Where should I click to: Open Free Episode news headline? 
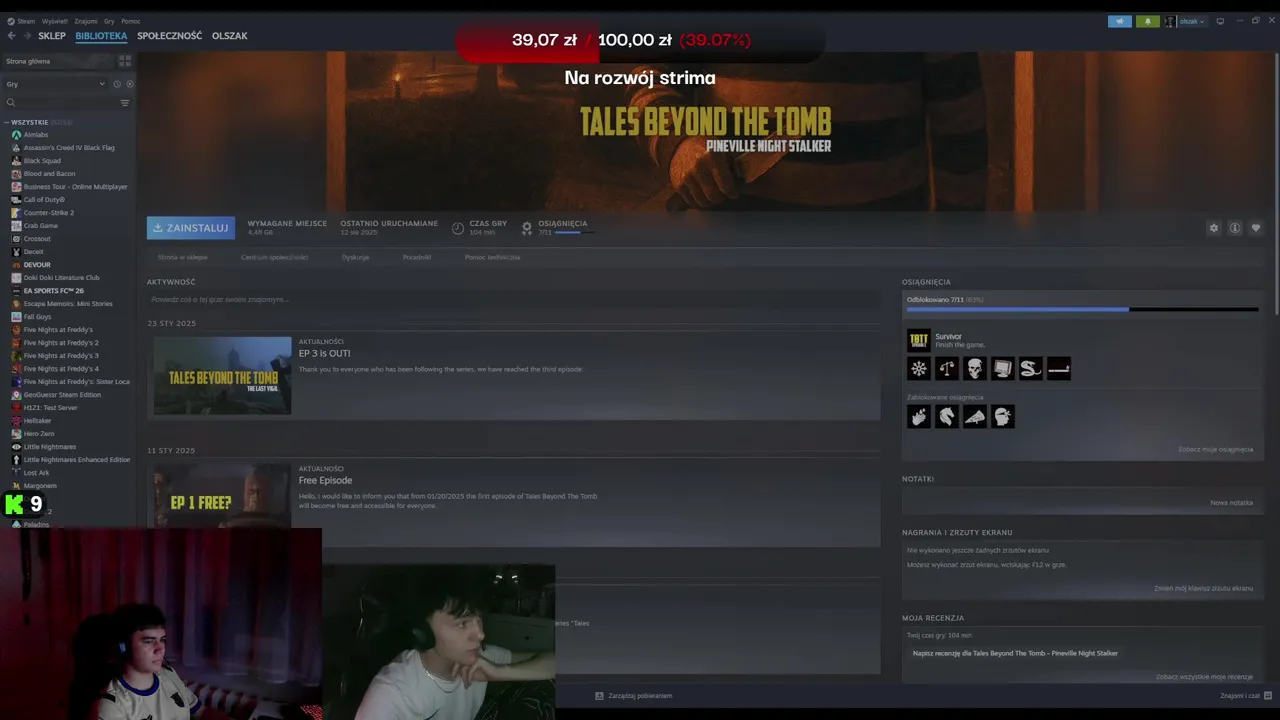[x=325, y=481]
